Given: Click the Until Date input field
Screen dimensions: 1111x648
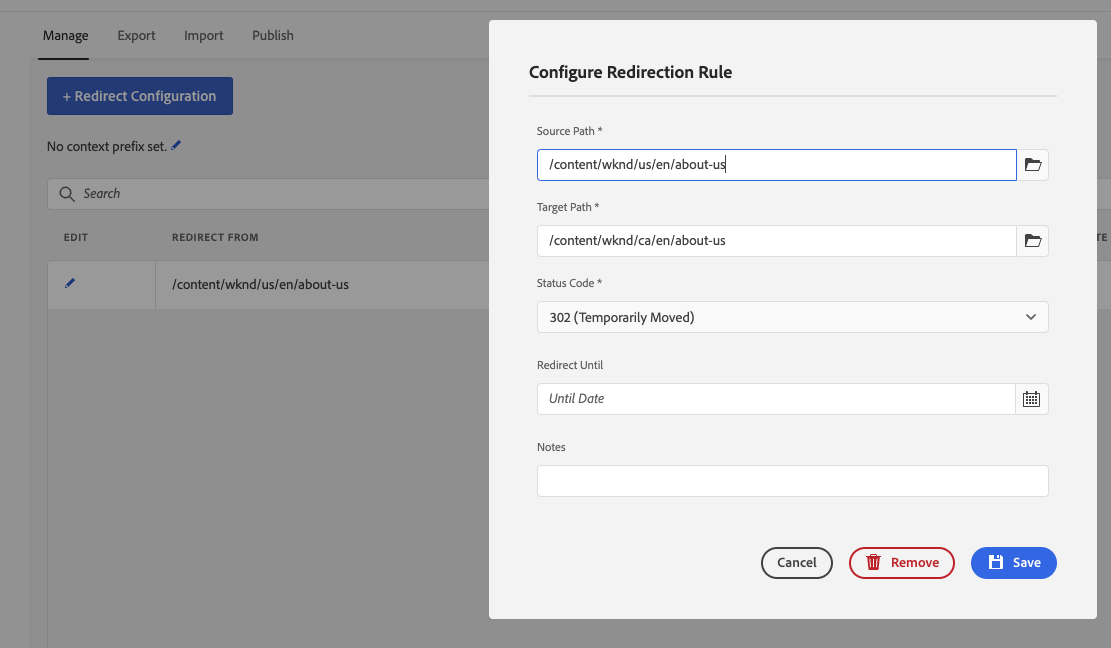Looking at the screenshot, I should [776, 399].
